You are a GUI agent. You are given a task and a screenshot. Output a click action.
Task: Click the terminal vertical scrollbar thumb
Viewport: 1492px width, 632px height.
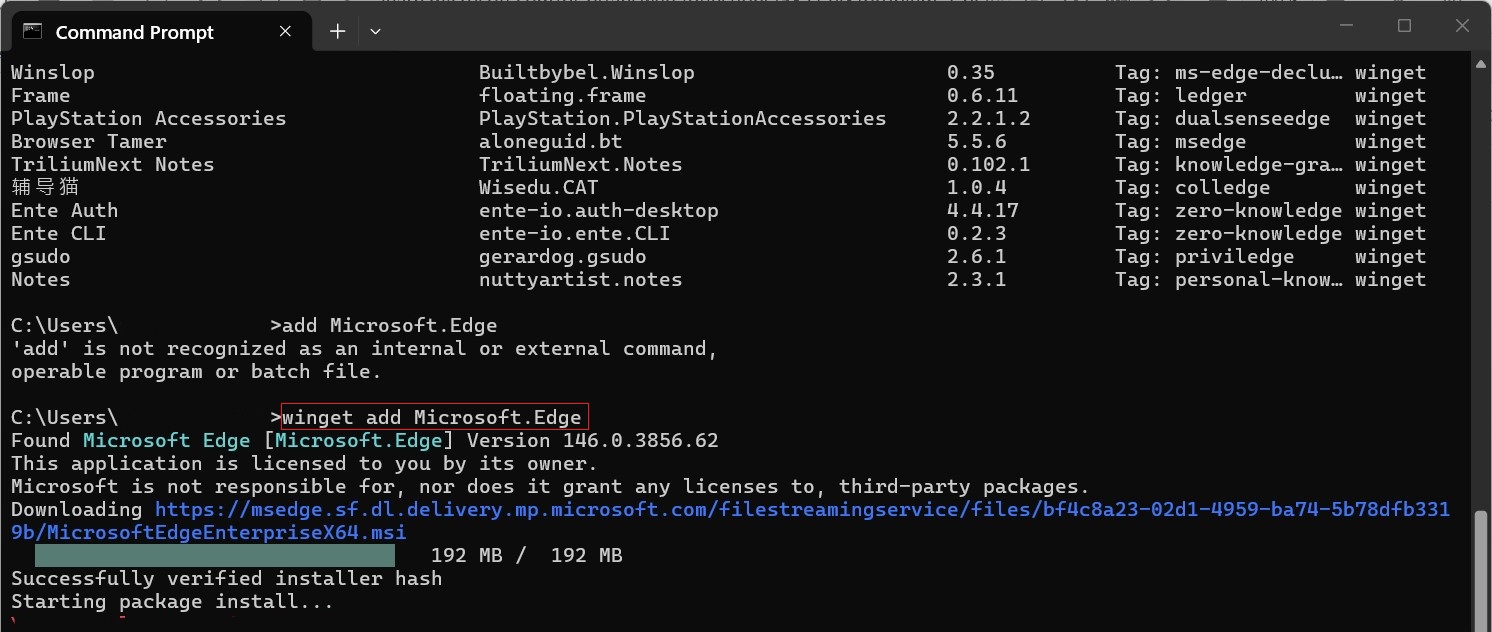click(1482, 573)
